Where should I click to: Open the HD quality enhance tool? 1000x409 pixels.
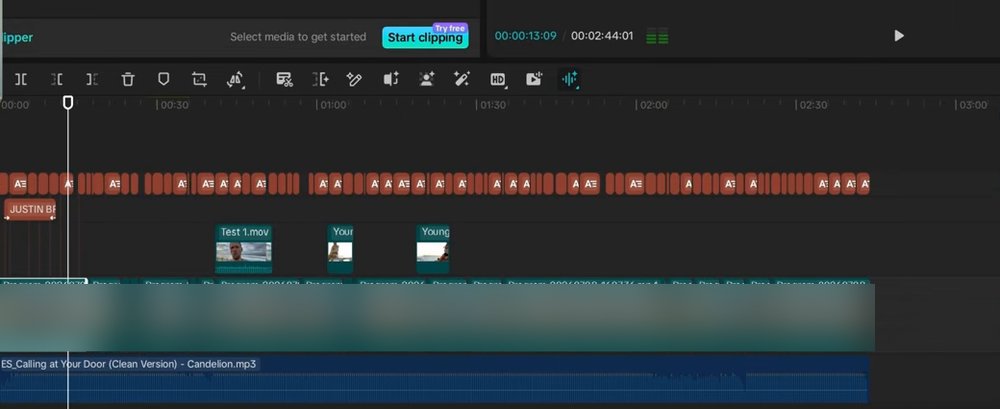click(498, 80)
